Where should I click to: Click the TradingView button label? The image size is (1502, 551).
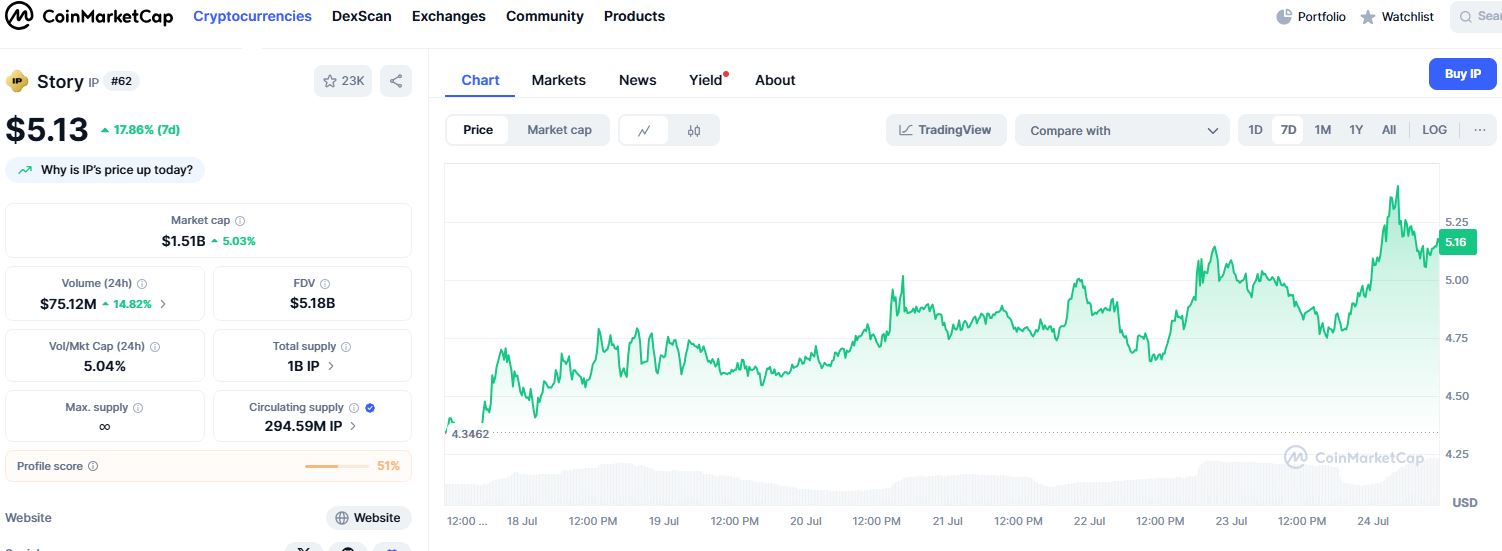click(955, 130)
